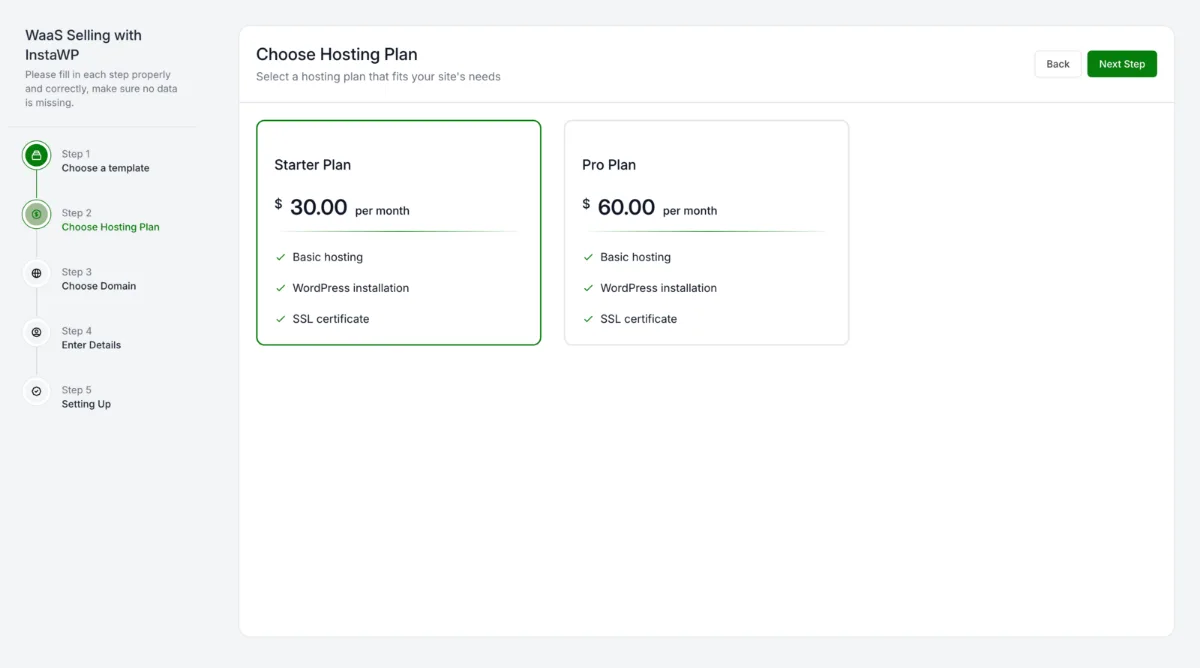Open Choose a template step
1200x668 pixels.
point(105,168)
